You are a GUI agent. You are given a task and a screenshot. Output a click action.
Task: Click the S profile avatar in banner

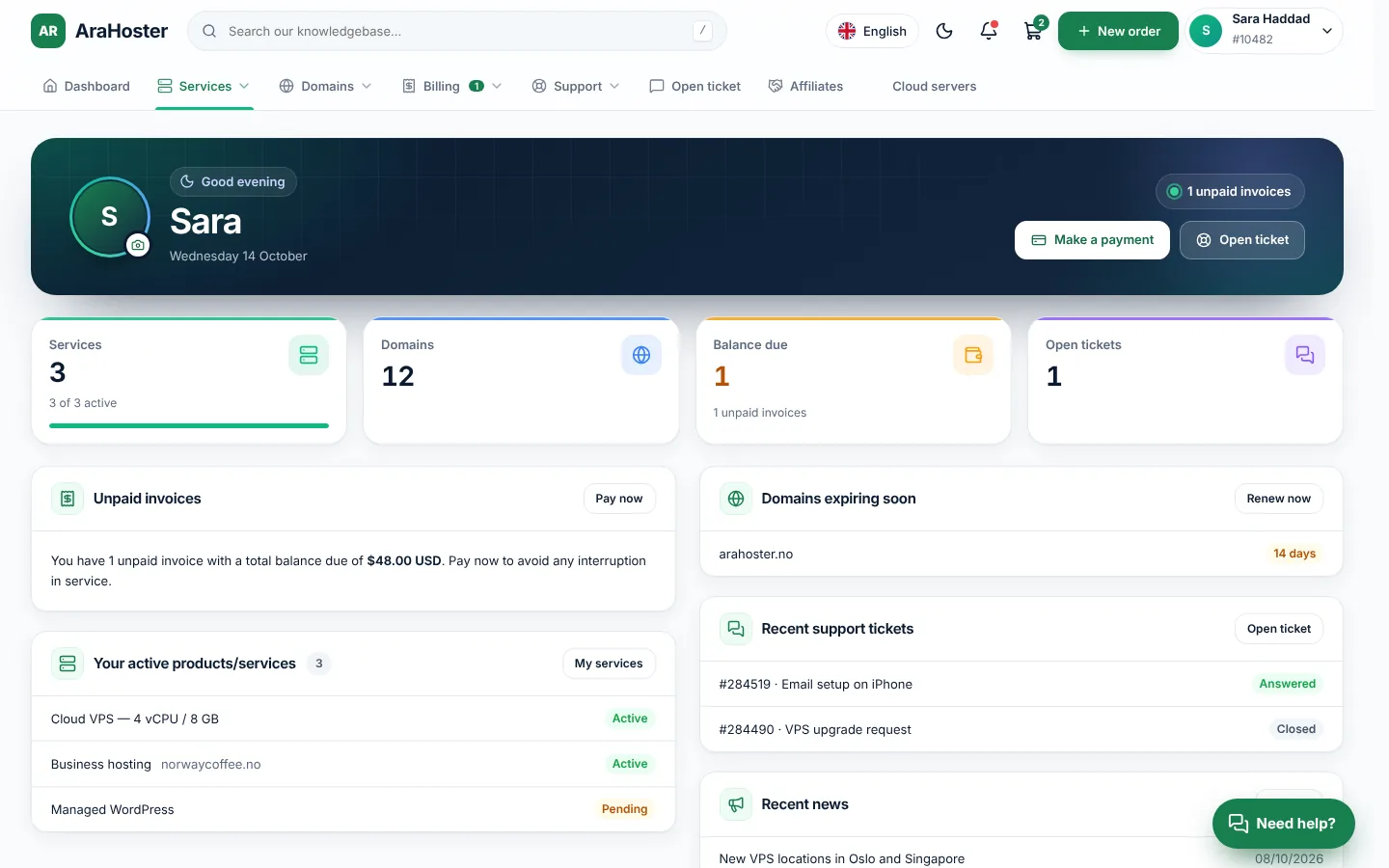(109, 217)
